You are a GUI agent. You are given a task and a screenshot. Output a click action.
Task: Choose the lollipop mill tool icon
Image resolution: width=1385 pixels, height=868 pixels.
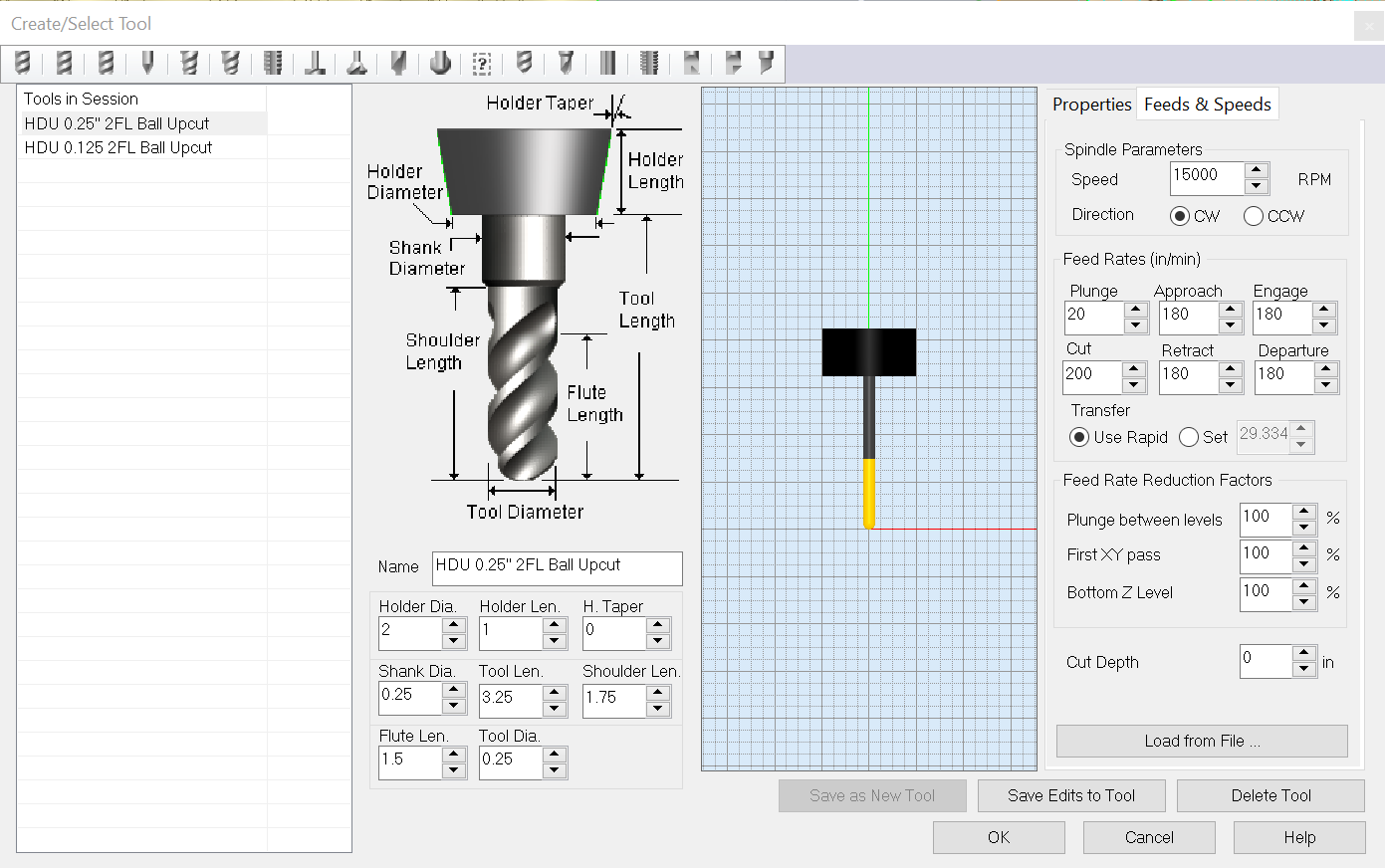(x=440, y=64)
